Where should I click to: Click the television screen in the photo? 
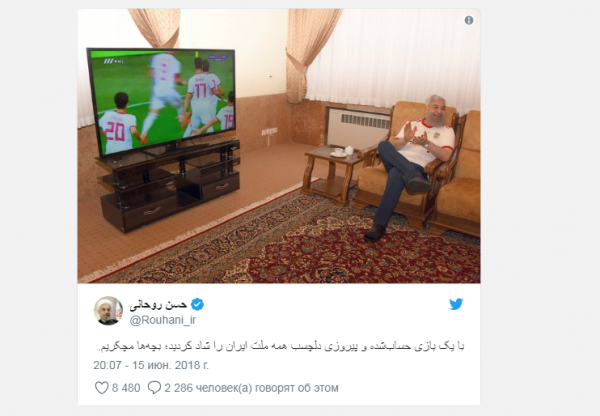click(161, 100)
